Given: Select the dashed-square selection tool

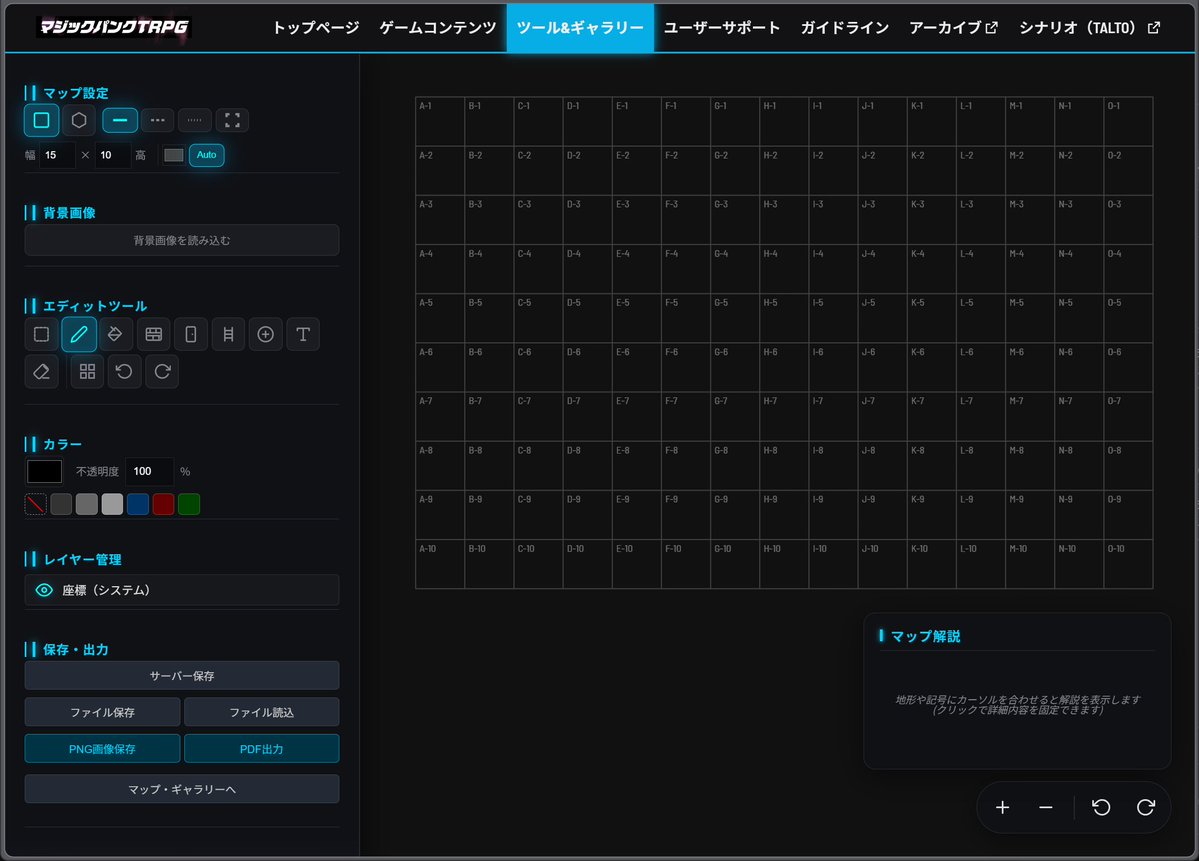Looking at the screenshot, I should coord(41,334).
